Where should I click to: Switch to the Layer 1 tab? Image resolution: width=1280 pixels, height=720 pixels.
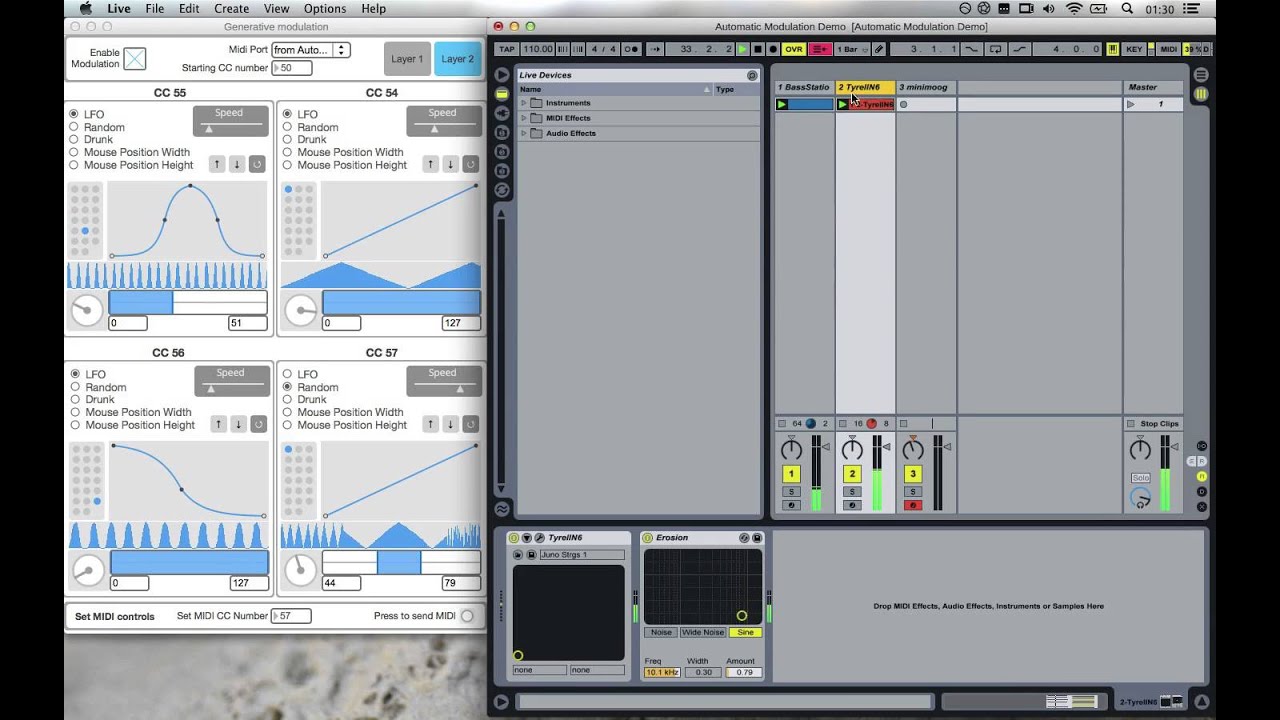point(407,59)
